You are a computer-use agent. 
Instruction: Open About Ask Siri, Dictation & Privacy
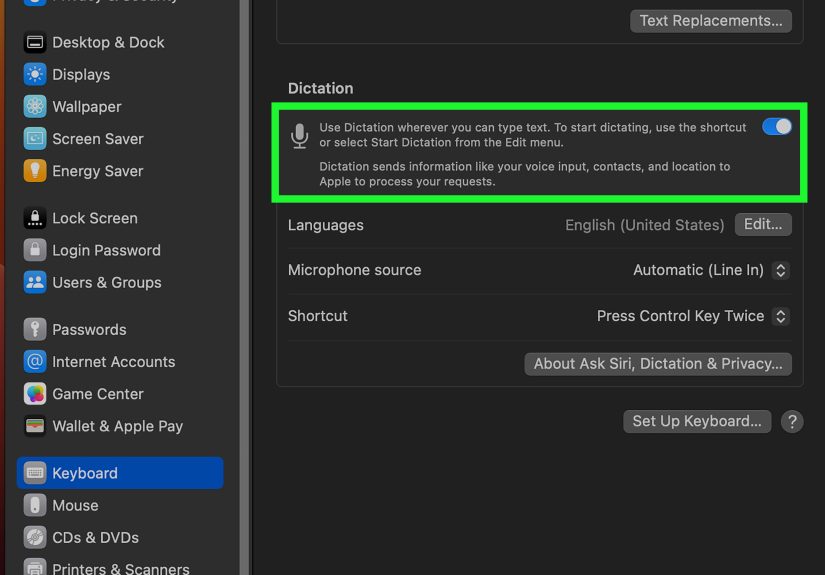pyautogui.click(x=658, y=364)
